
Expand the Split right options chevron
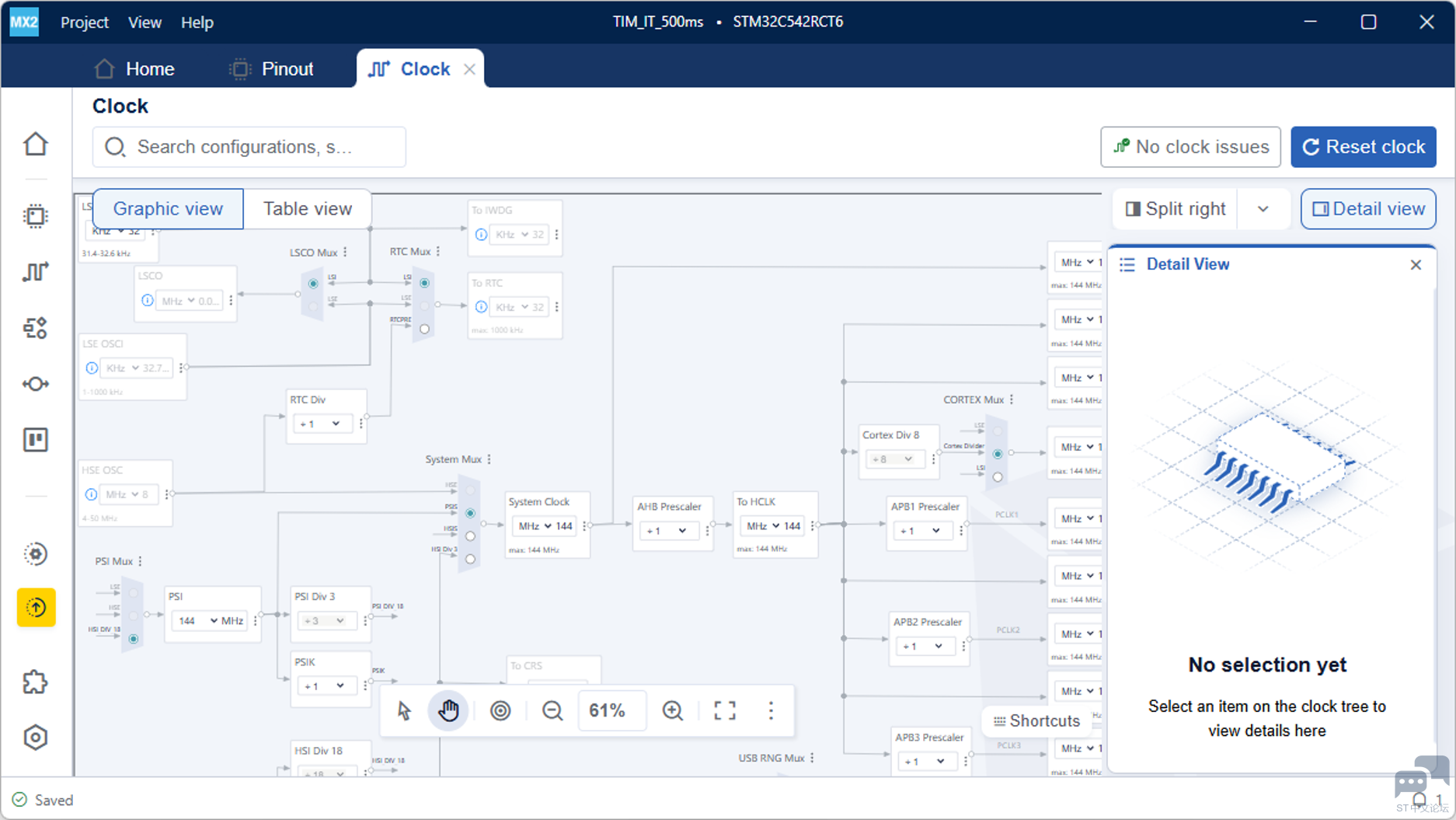click(1263, 209)
